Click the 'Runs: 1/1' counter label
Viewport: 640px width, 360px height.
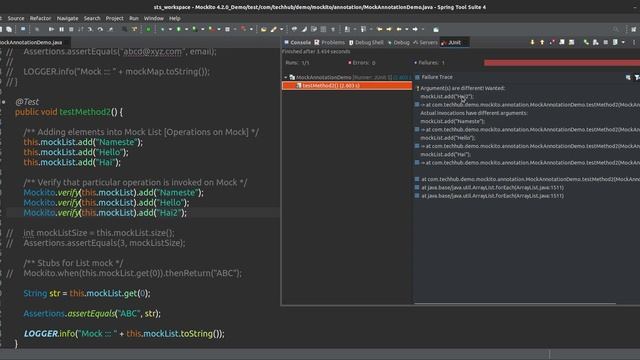[297, 63]
